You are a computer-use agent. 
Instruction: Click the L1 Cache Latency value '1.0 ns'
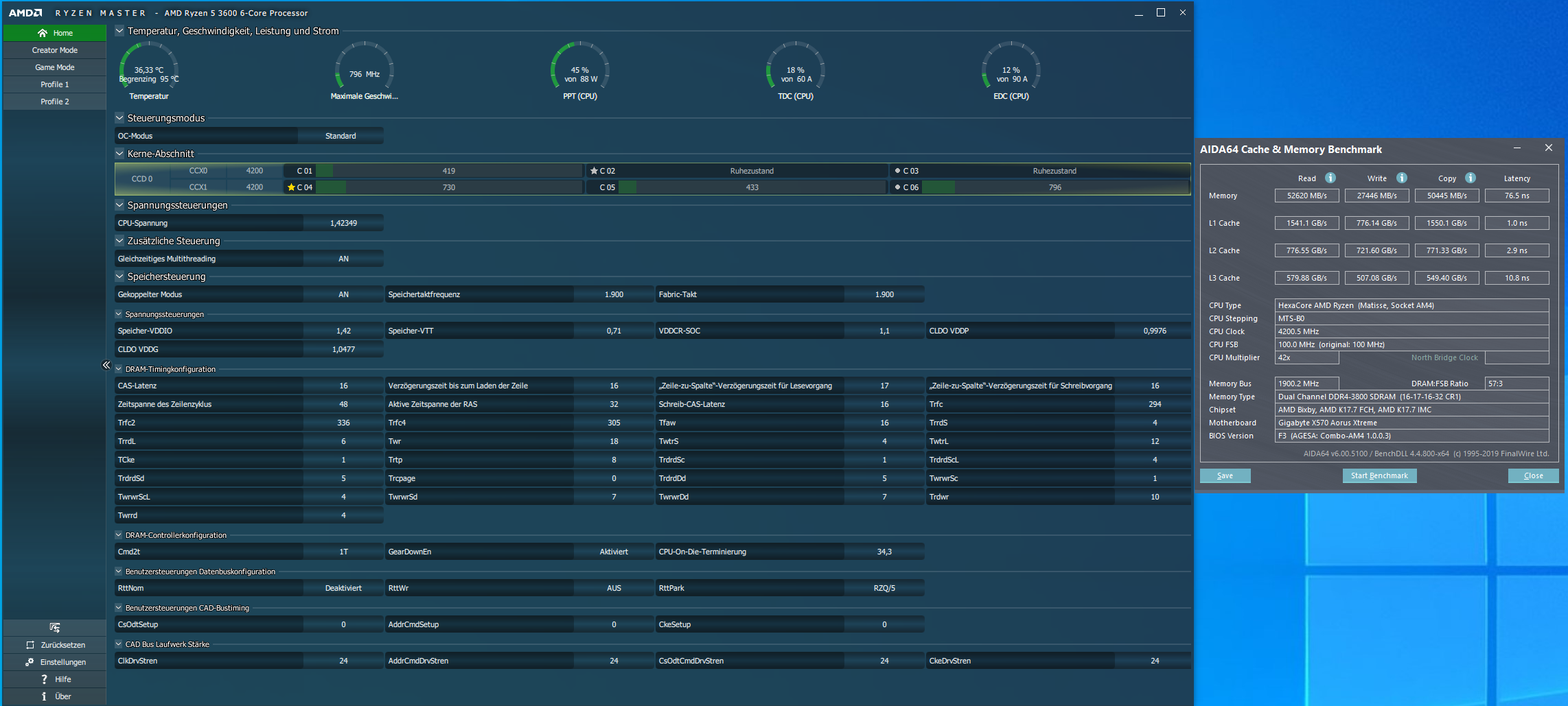pyautogui.click(x=1517, y=223)
